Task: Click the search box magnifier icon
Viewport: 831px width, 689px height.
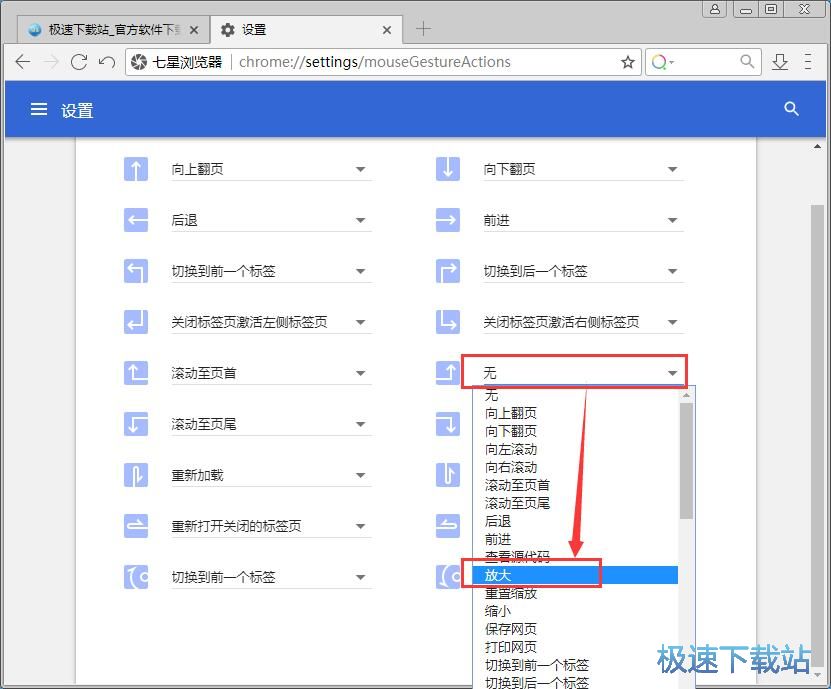Action: [x=747, y=61]
